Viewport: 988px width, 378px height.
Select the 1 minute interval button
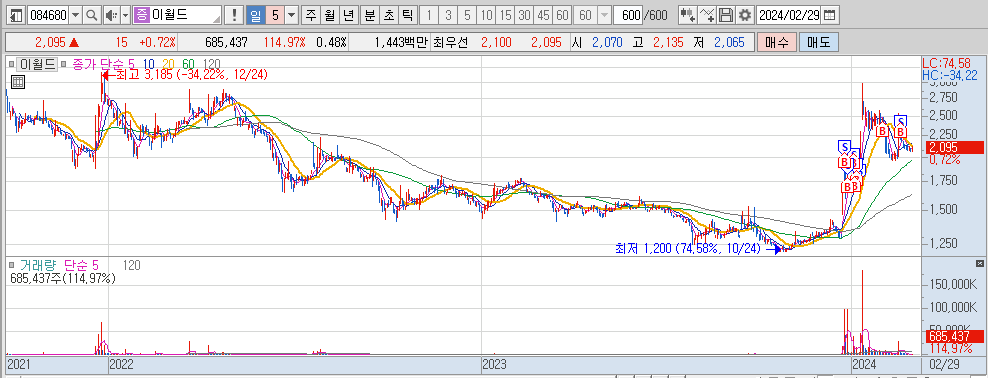pos(428,14)
